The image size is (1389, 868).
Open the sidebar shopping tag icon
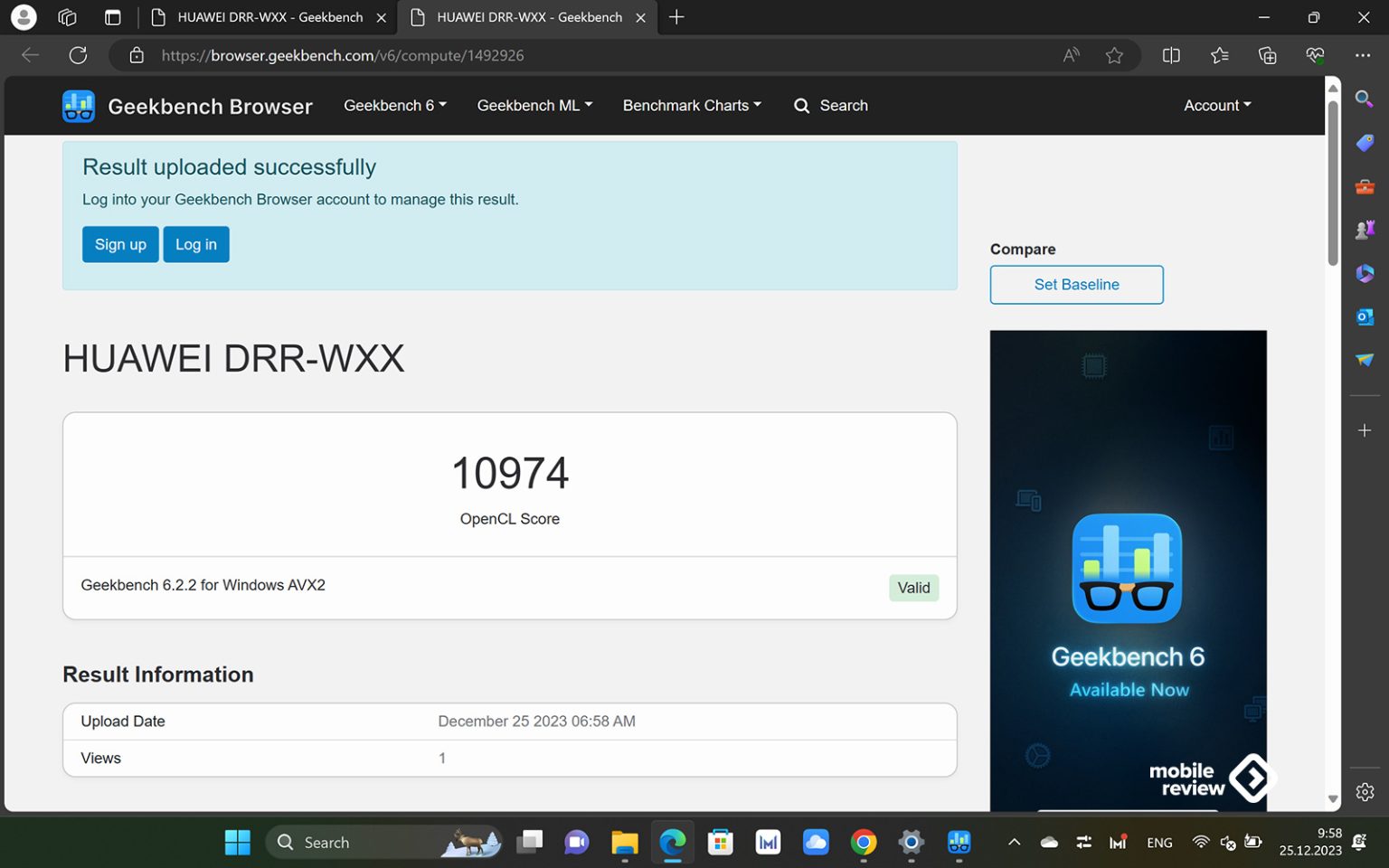1365,143
